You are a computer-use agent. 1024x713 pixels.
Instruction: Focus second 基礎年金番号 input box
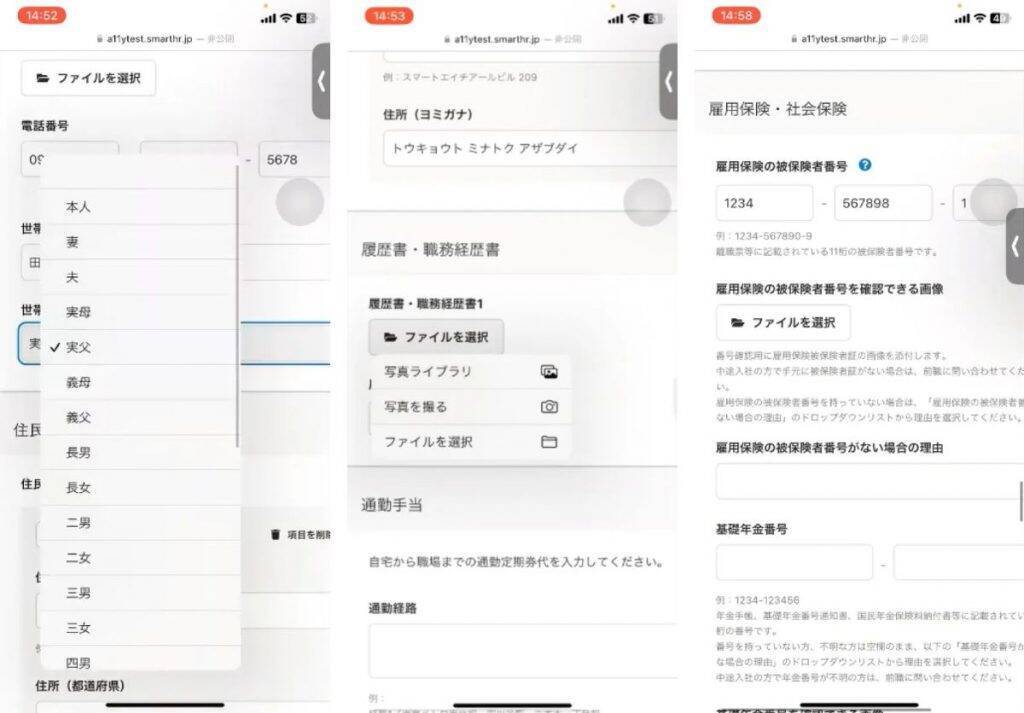click(x=959, y=563)
